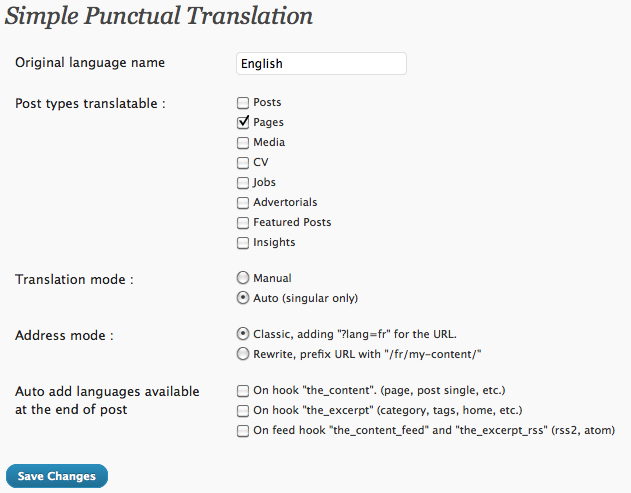This screenshot has height=493, width=631.
Task: Check the "the_excerpt" hook option
Action: 243,411
